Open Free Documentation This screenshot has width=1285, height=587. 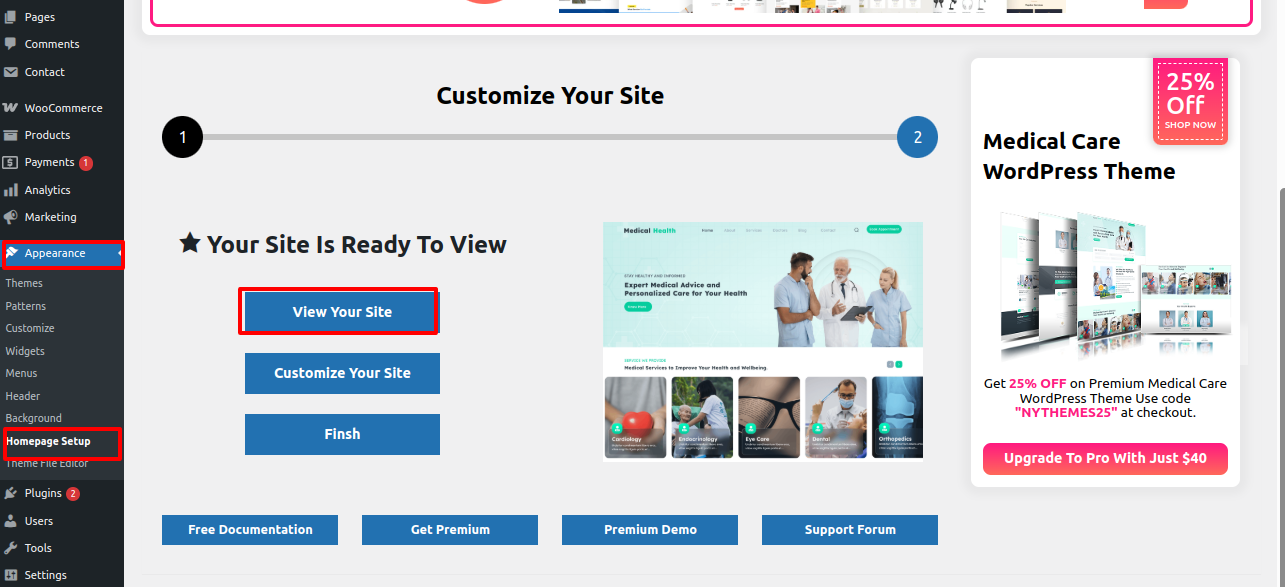pyautogui.click(x=250, y=530)
